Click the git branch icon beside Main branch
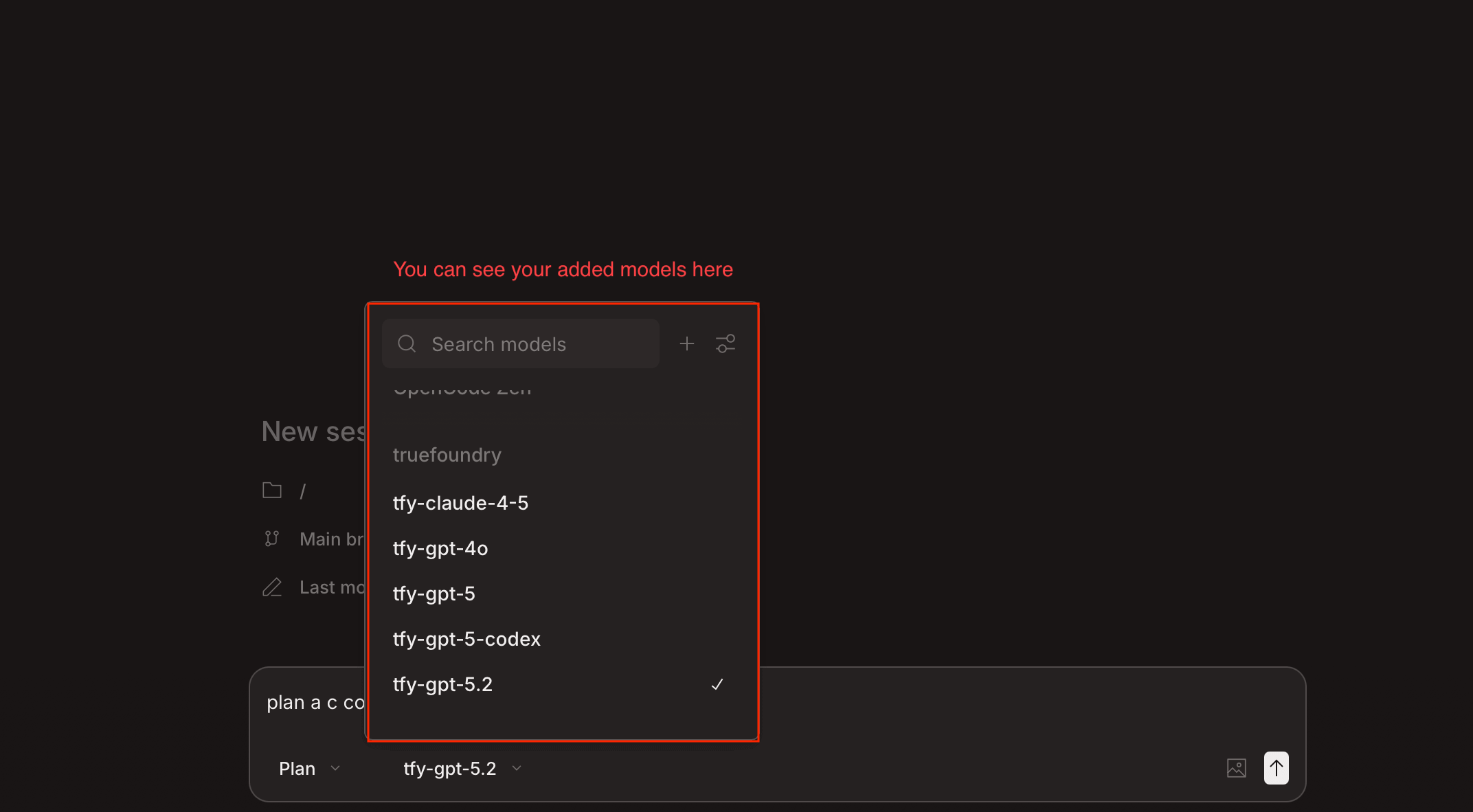 click(x=272, y=539)
